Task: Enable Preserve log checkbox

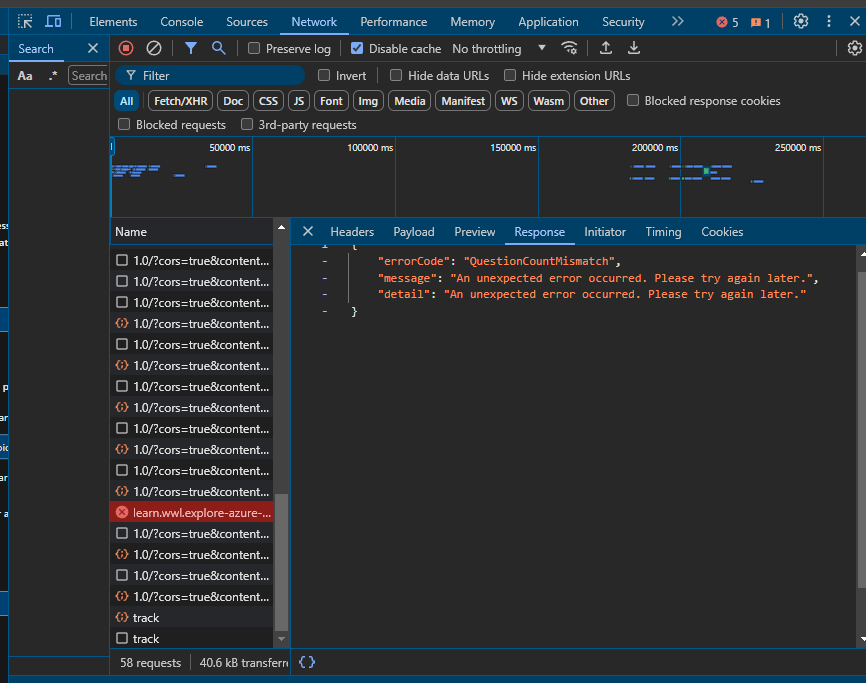Action: click(254, 49)
